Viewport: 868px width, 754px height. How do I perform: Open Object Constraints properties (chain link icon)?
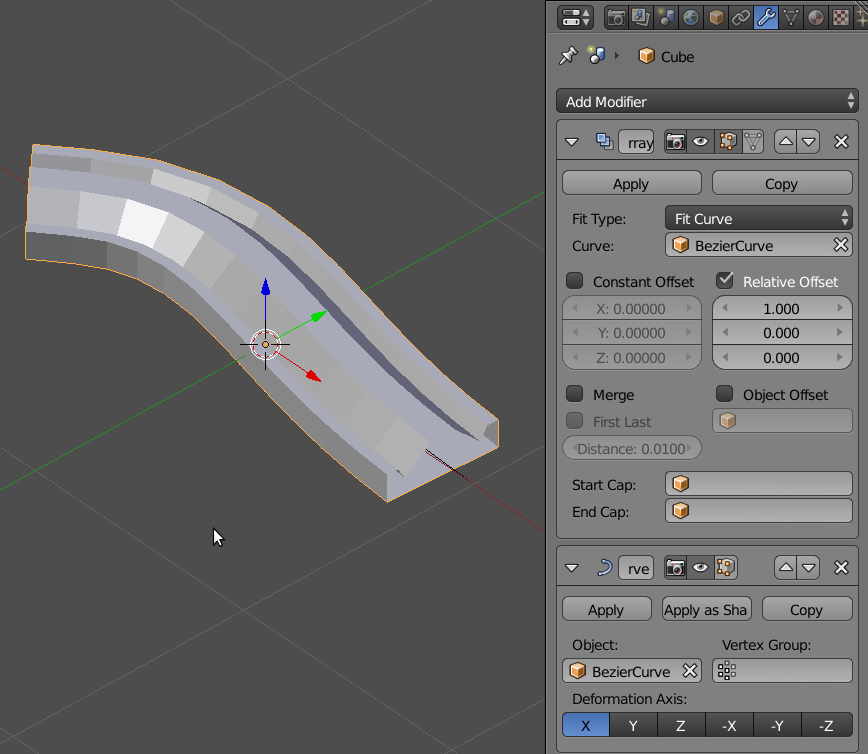point(741,17)
